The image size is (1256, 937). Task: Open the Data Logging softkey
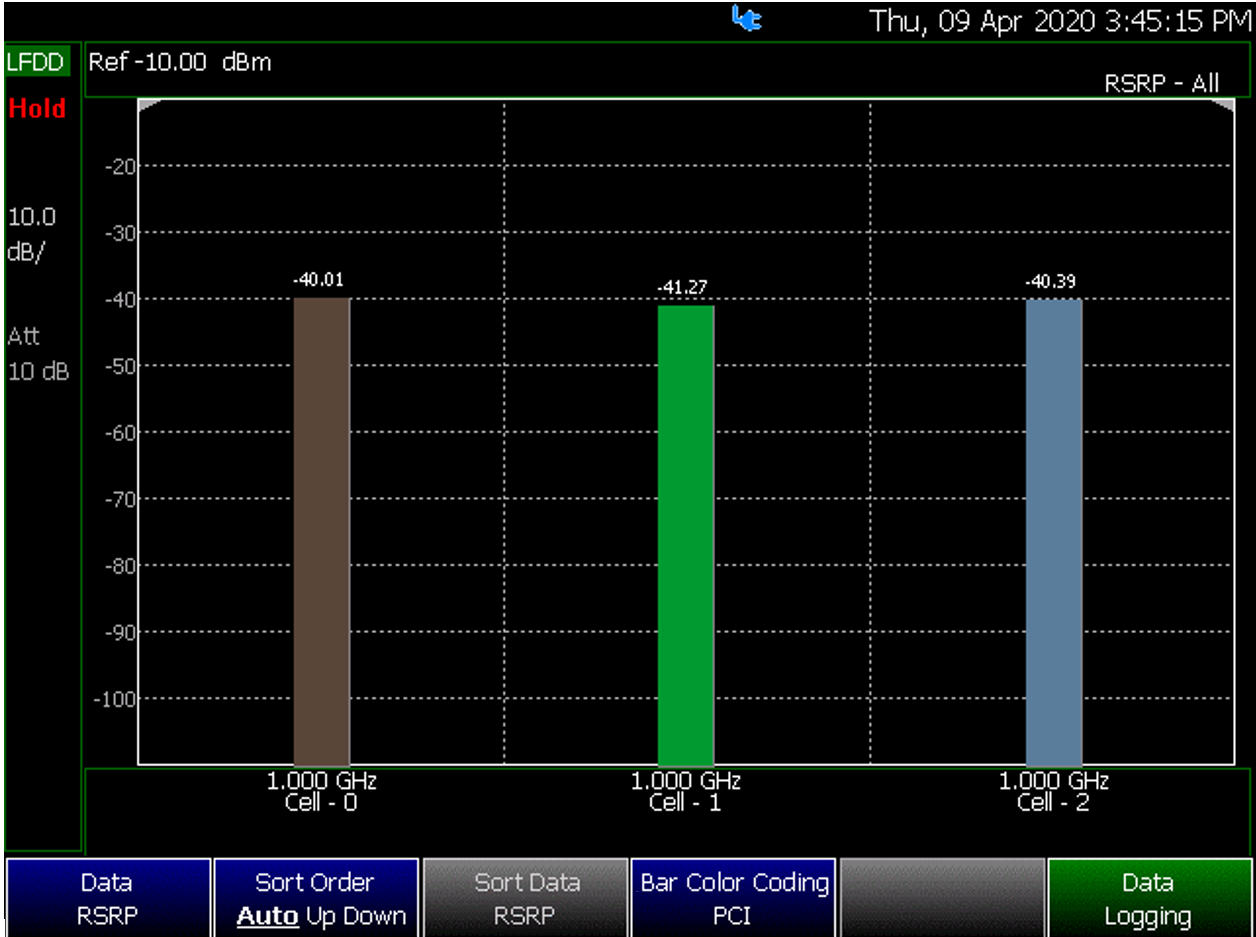coord(1148,898)
